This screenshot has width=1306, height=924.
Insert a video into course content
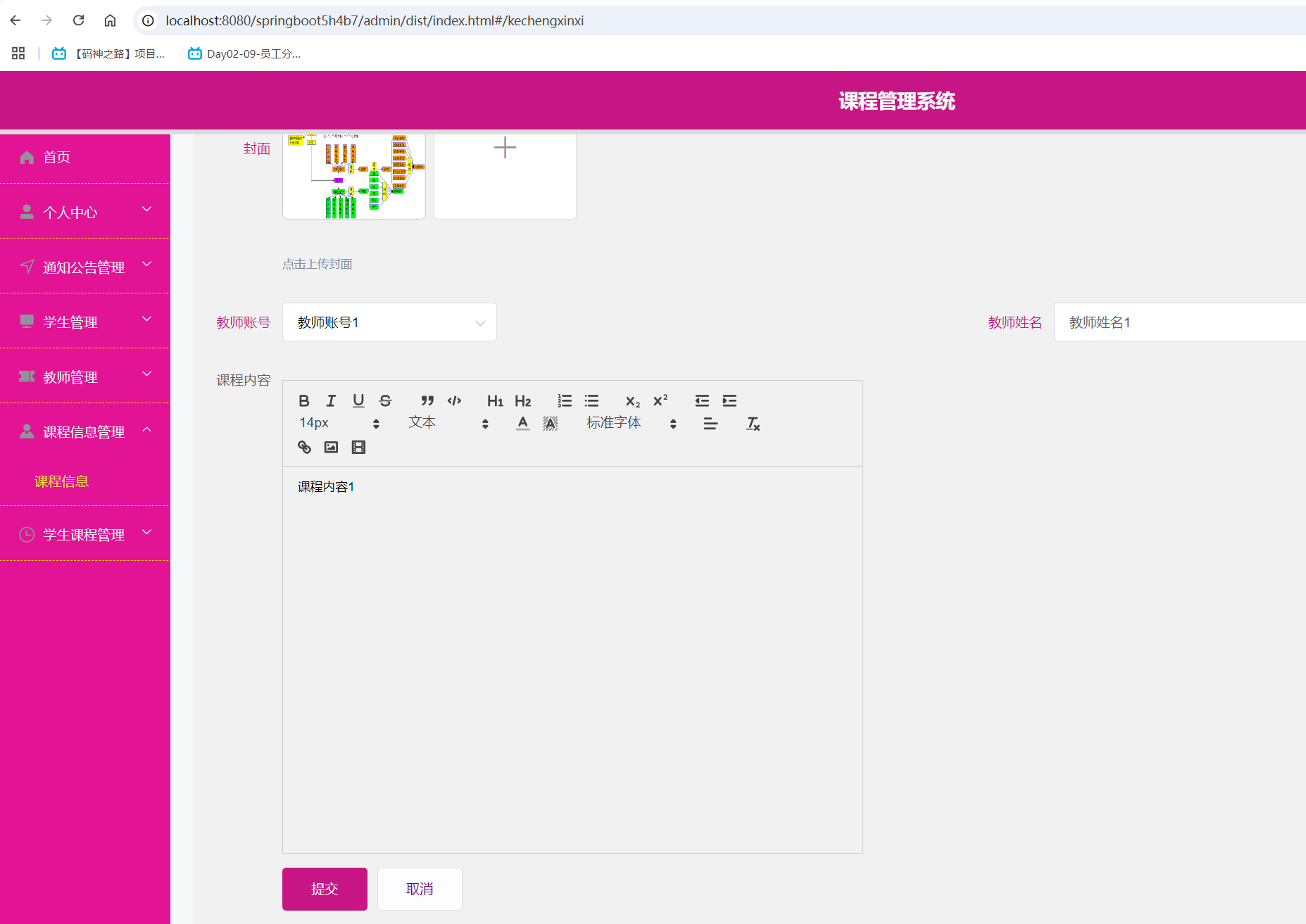pyautogui.click(x=358, y=447)
